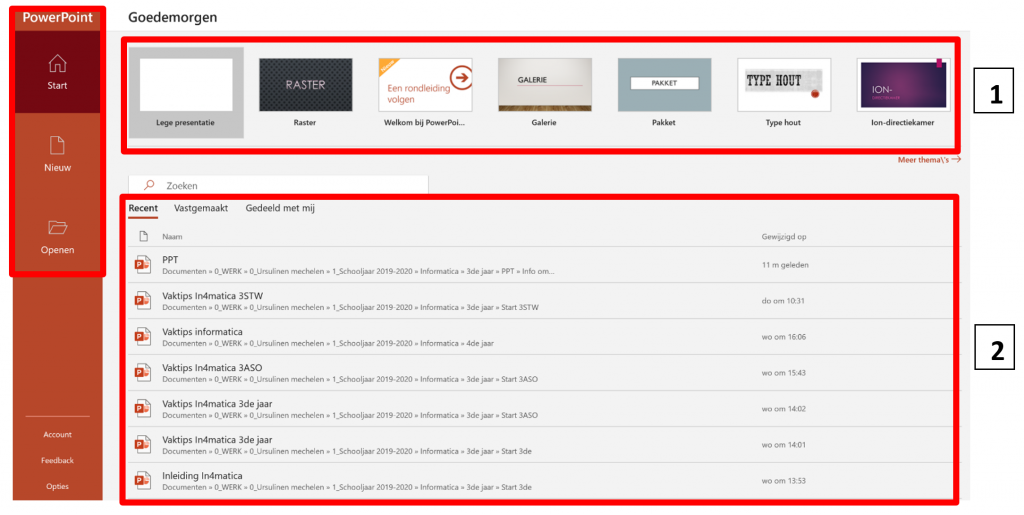The width and height of the screenshot is (1024, 515).
Task: Open Vaktips In4matica 3STW presentation
Action: [x=543, y=300]
